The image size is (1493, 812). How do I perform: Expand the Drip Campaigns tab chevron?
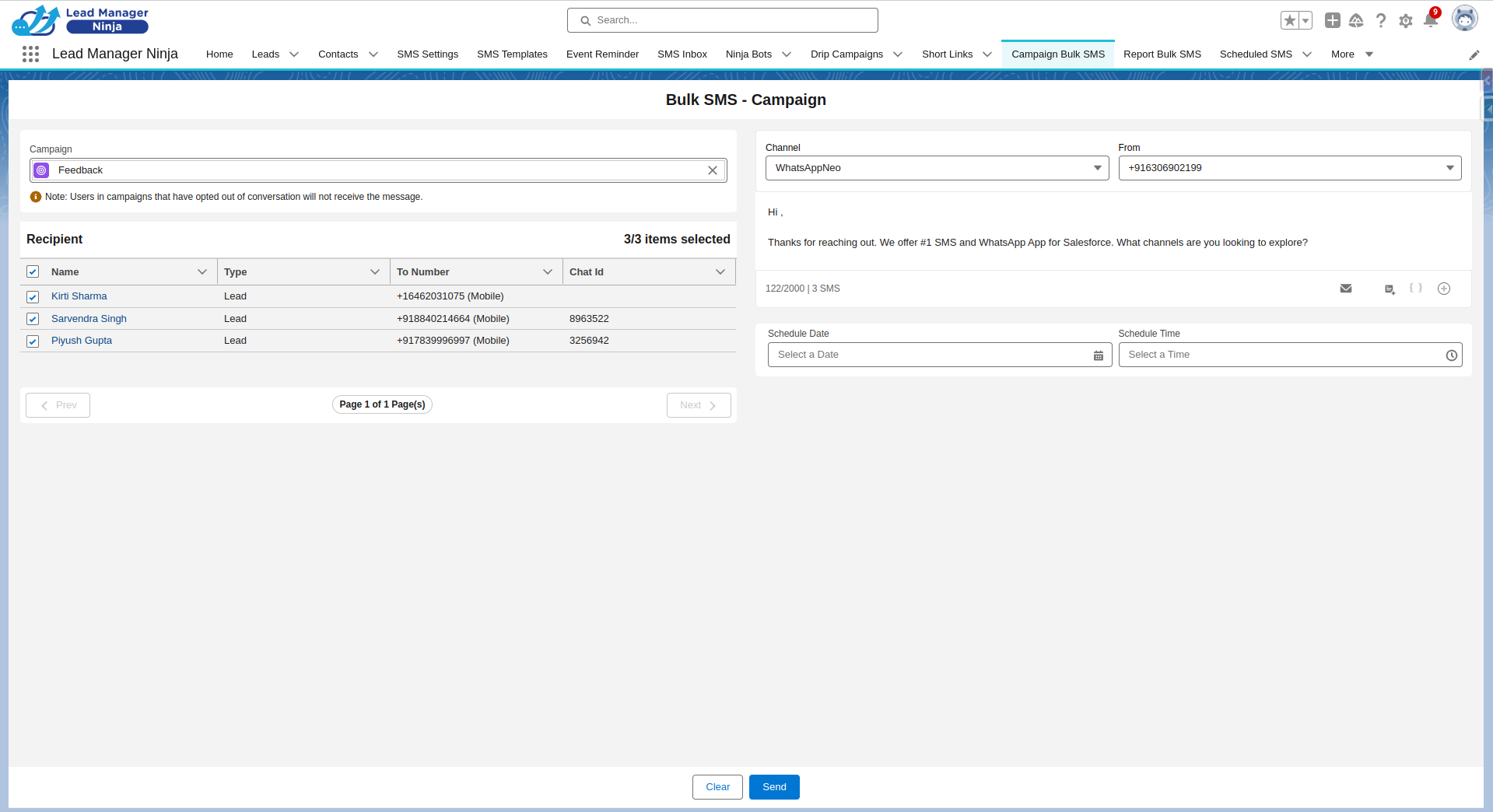point(898,54)
